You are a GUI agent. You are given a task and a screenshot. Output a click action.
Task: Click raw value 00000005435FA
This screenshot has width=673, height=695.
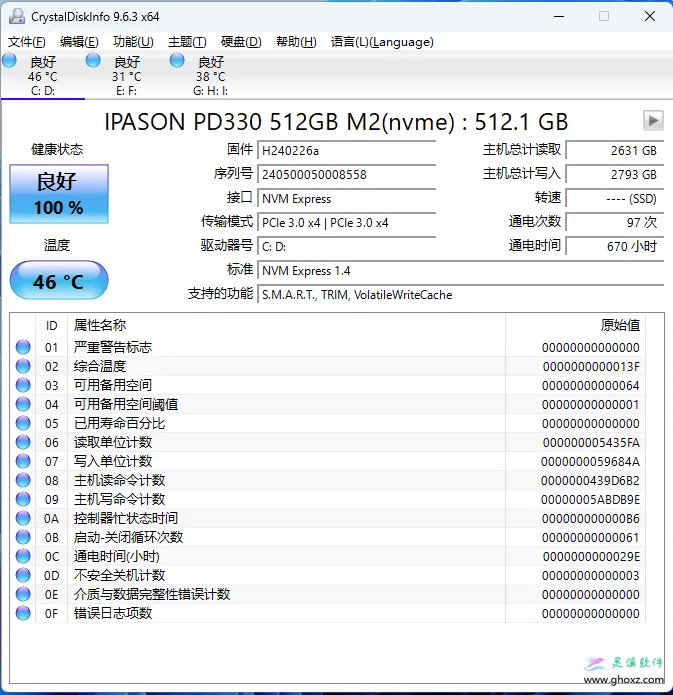(591, 442)
